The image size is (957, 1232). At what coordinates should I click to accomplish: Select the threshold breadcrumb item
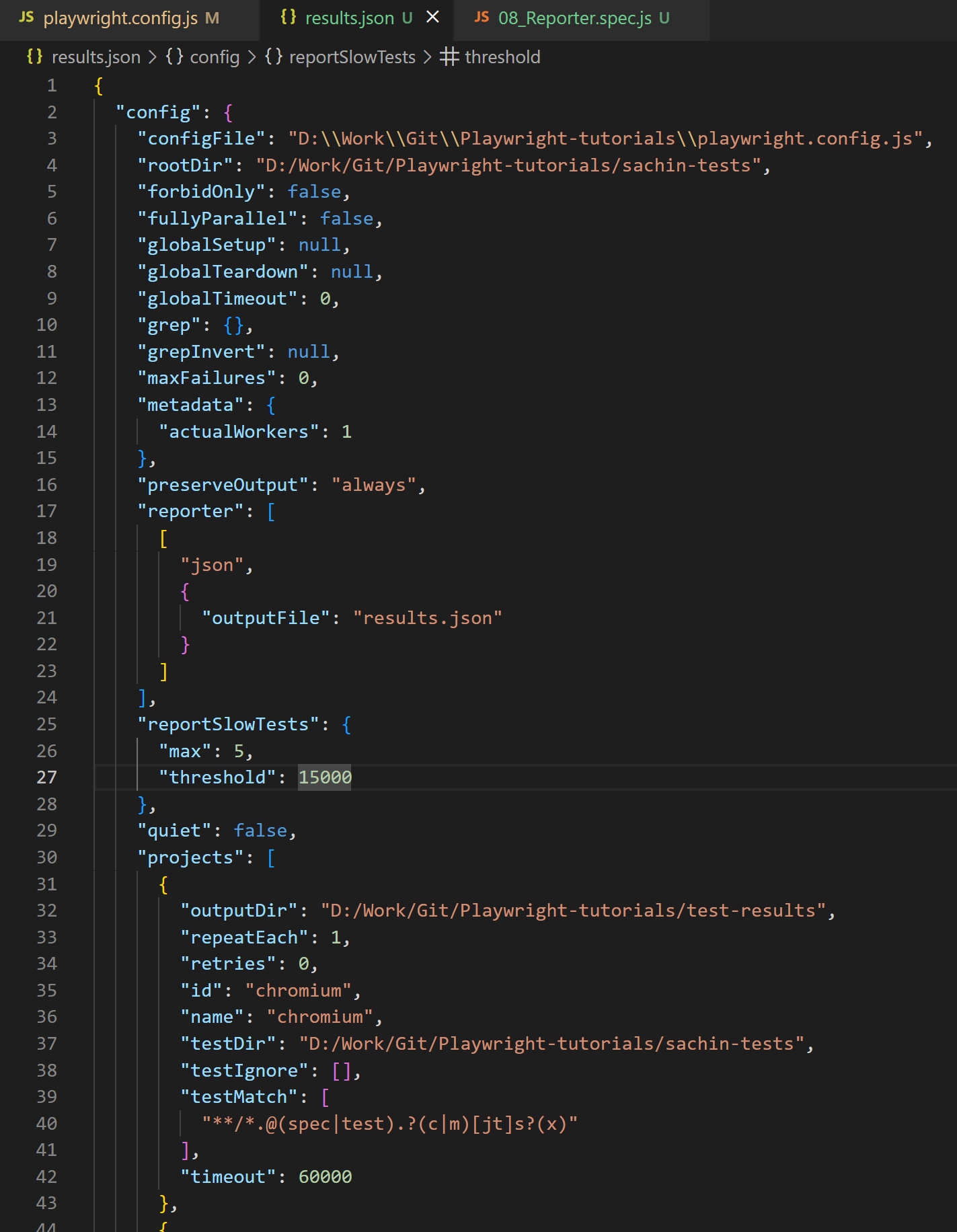502,57
